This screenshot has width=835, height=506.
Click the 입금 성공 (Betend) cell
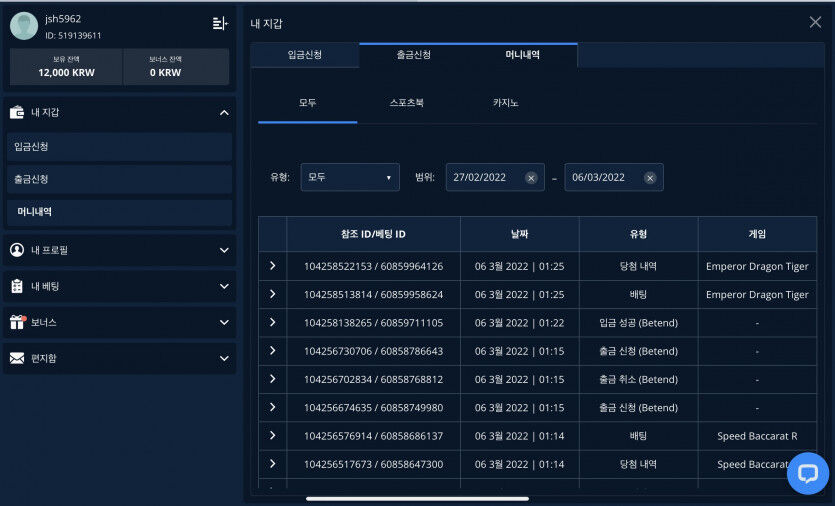click(x=638, y=323)
